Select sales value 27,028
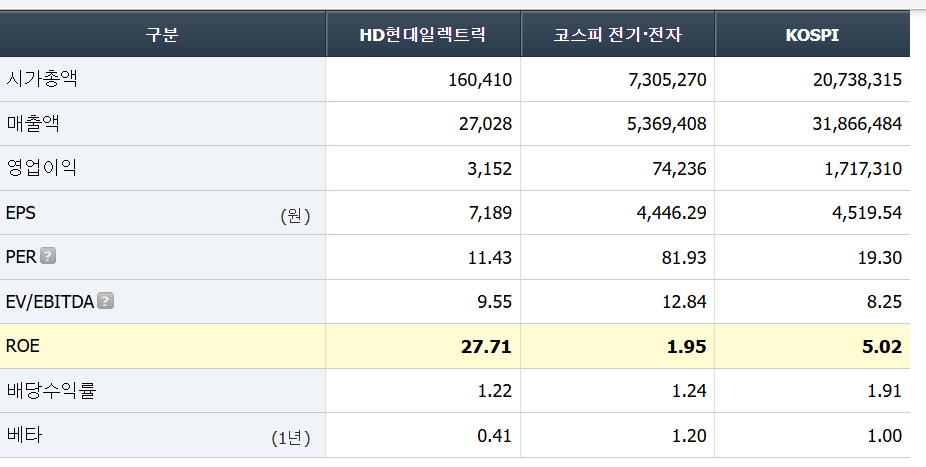 (x=485, y=124)
